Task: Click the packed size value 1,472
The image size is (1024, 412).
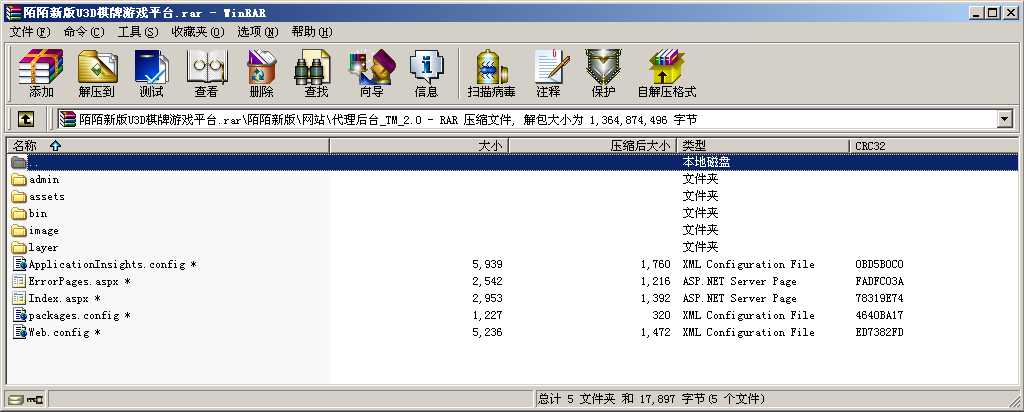Action: pos(655,332)
